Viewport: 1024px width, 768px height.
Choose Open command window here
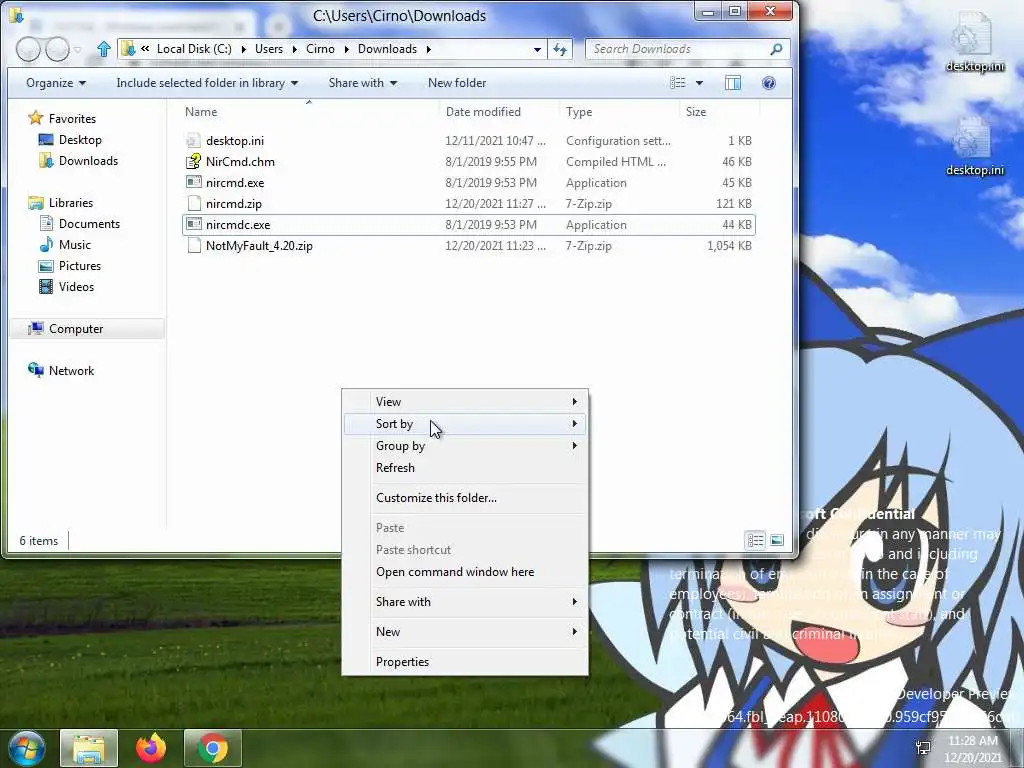coord(465,571)
